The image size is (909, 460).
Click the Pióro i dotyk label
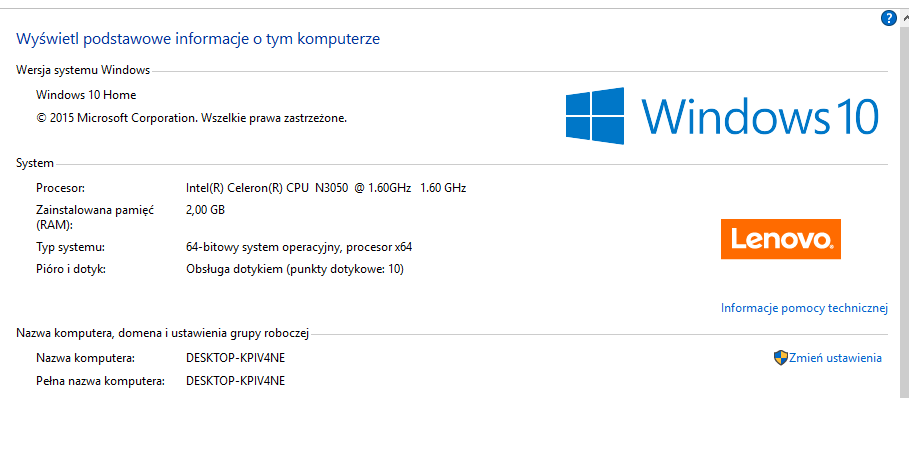(71, 269)
